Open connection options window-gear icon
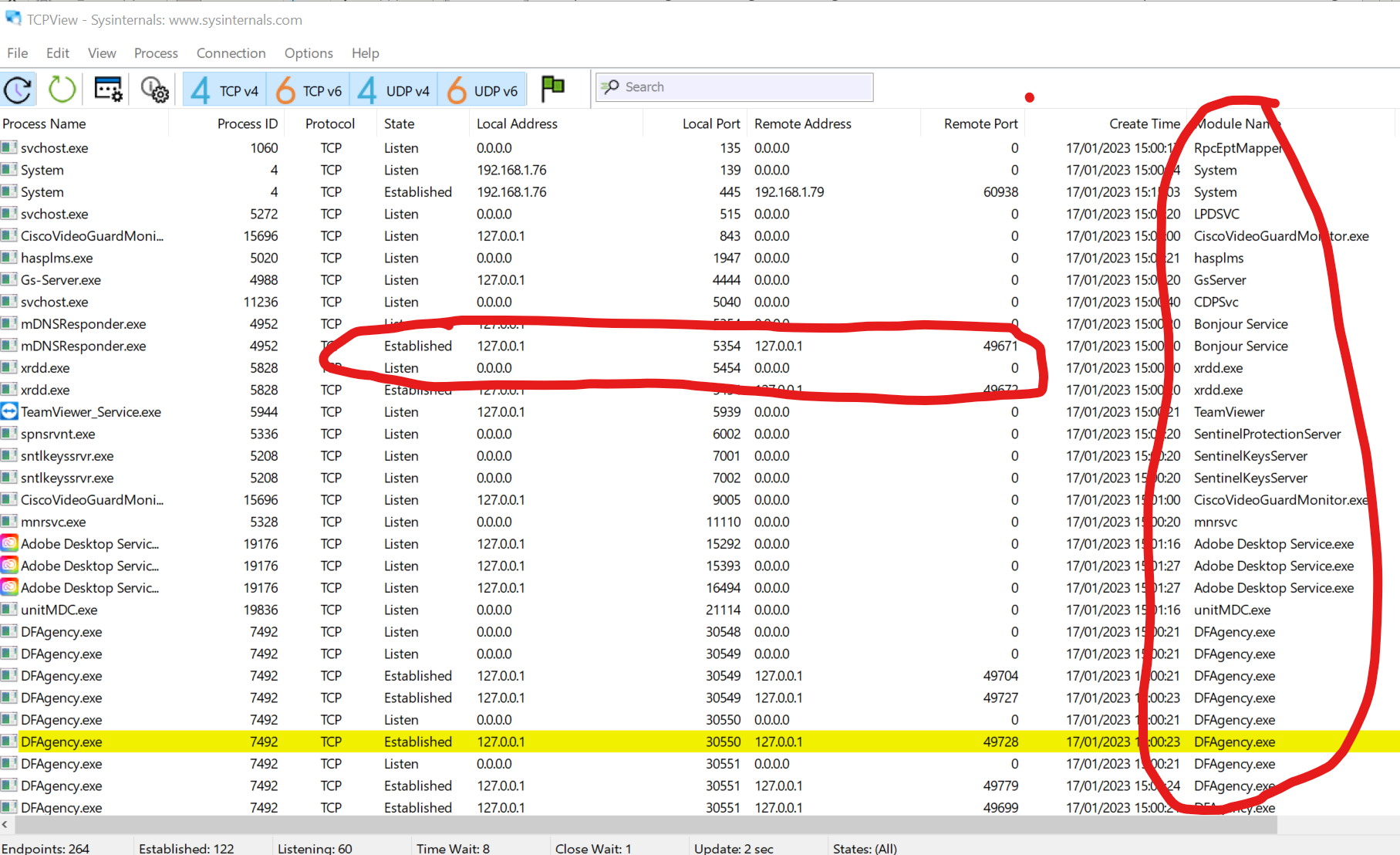The image size is (1400, 855). [108, 90]
